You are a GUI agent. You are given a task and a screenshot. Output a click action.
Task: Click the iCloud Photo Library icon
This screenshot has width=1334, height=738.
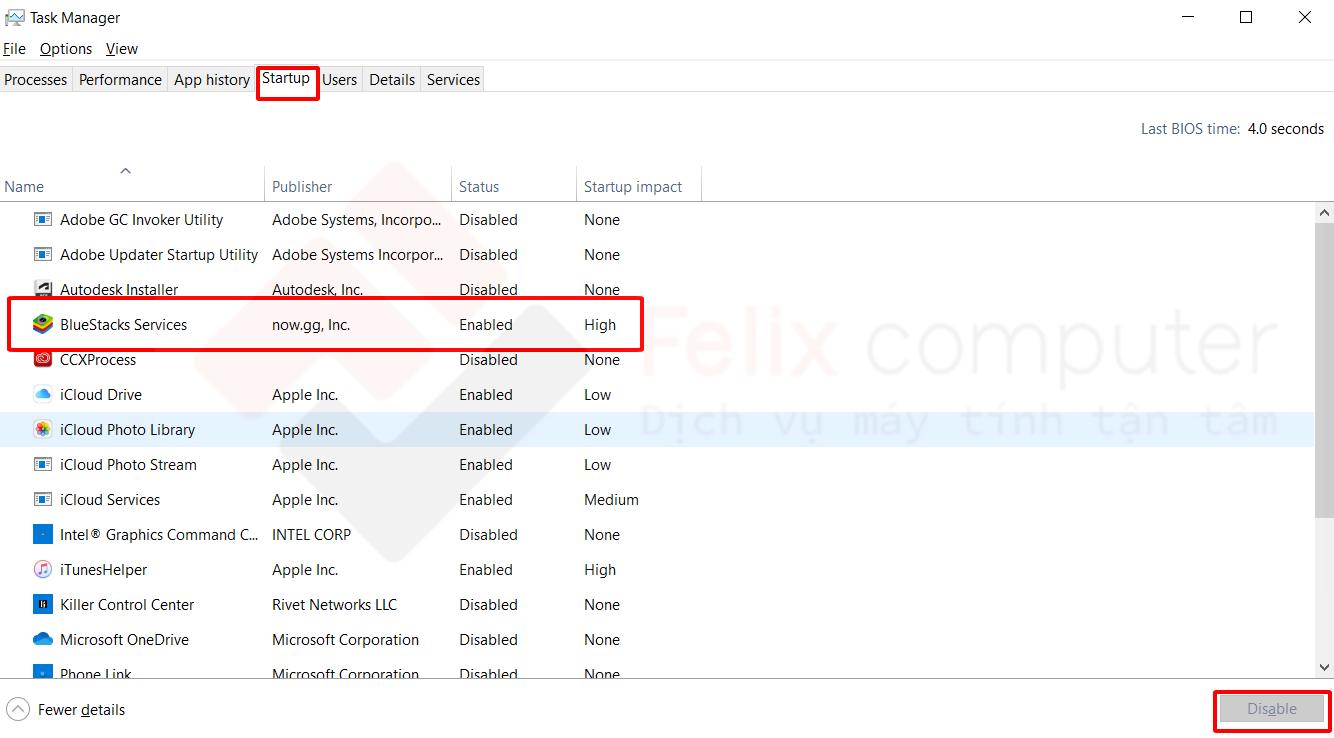[x=42, y=430]
